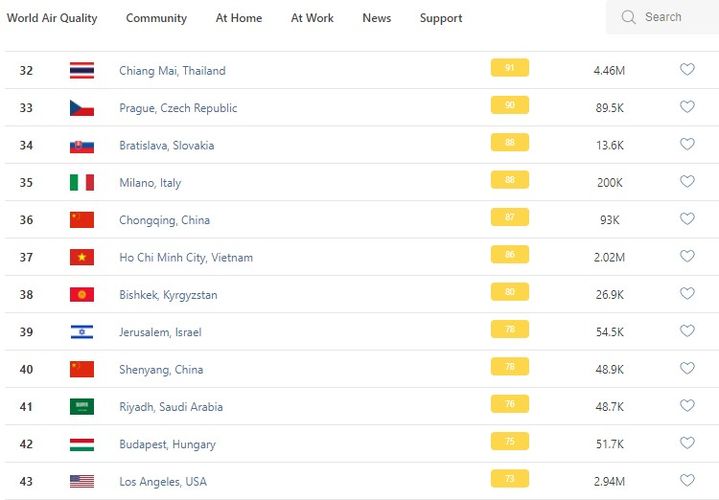Go to the At Home section
Viewport: 719px width, 500px height.
[239, 18]
